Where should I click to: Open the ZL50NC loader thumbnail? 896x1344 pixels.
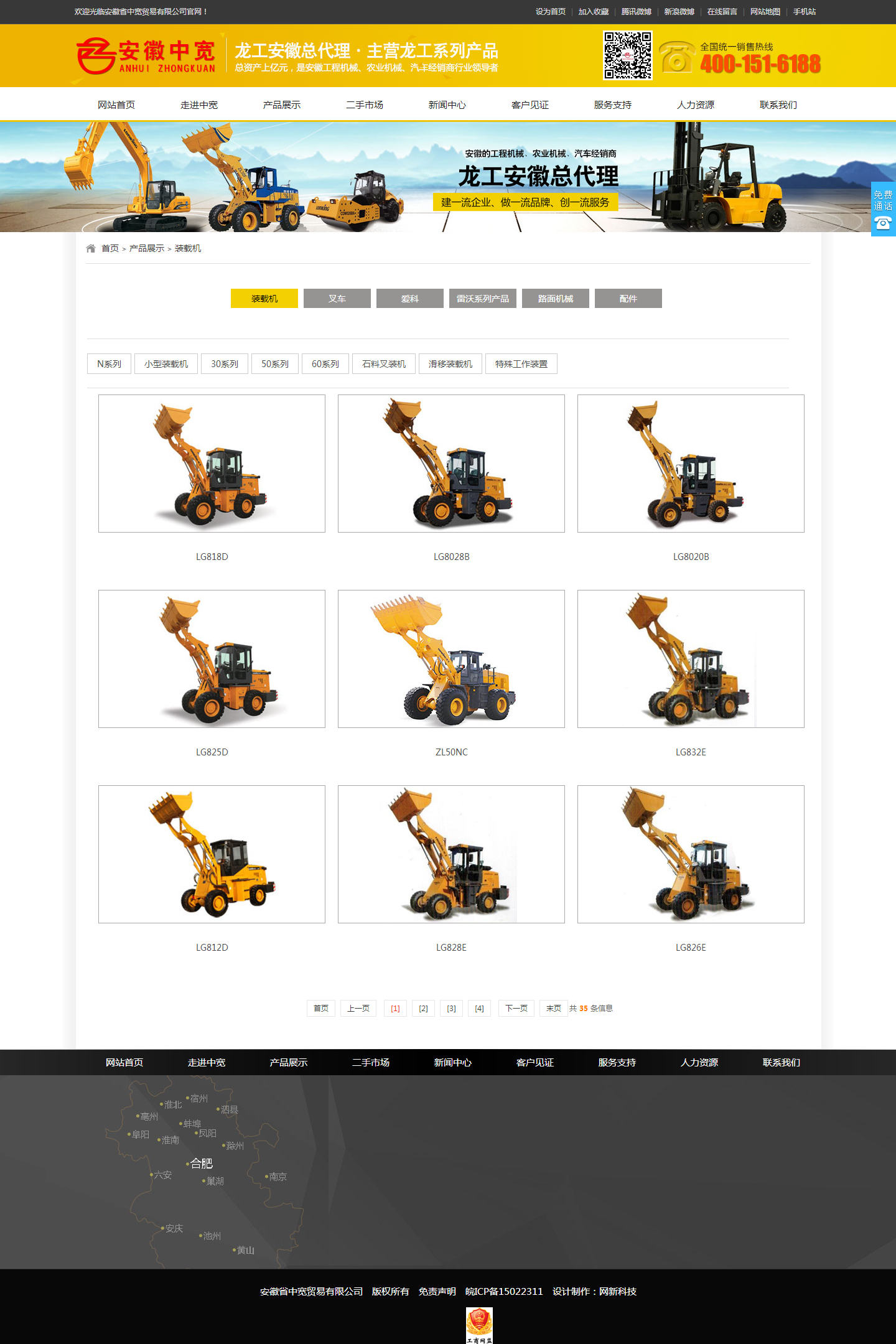(451, 659)
